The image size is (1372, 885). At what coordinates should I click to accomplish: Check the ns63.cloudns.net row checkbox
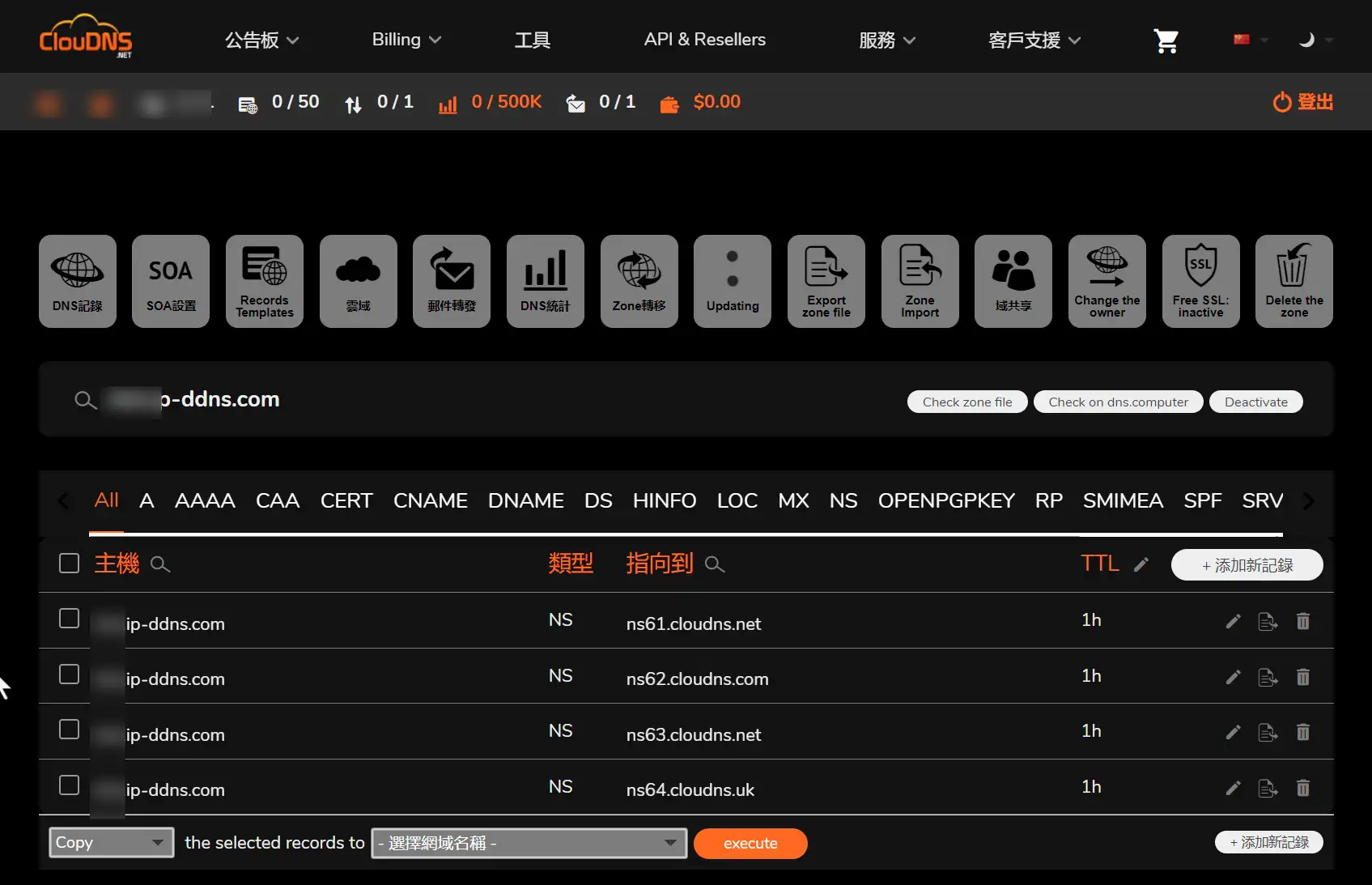(70, 730)
